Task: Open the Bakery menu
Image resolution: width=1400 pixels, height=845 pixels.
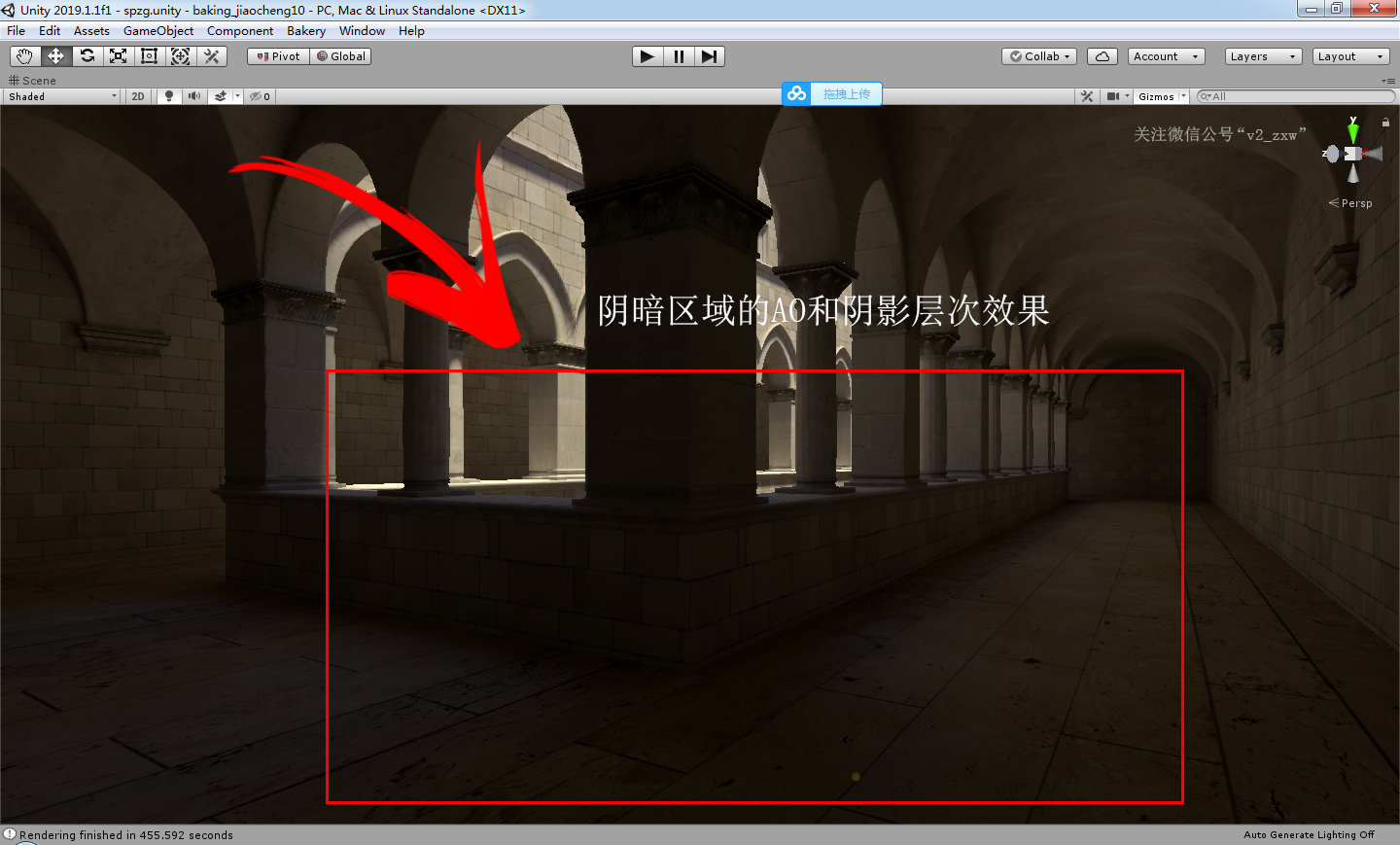Action: coord(306,31)
